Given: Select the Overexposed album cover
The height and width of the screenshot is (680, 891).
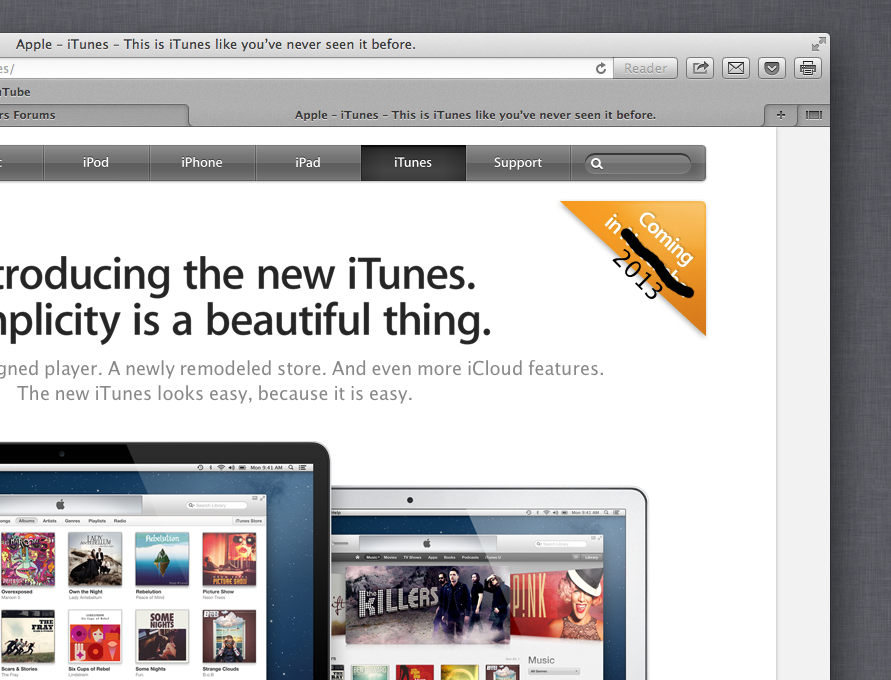Looking at the screenshot, I should click(x=28, y=559).
